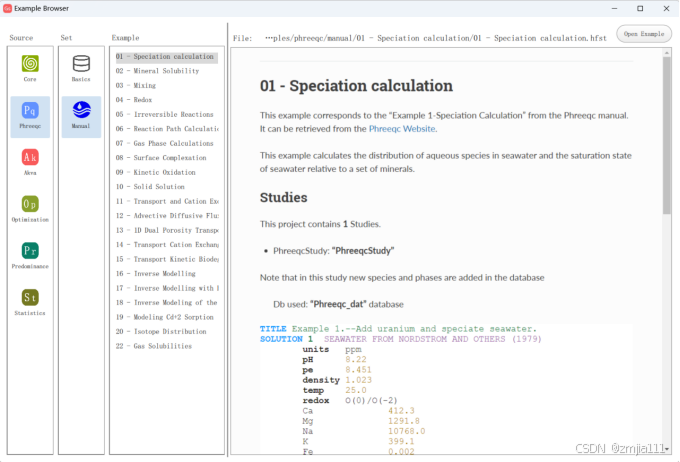Select example 17 - Inverse Modelling with

tap(167, 288)
